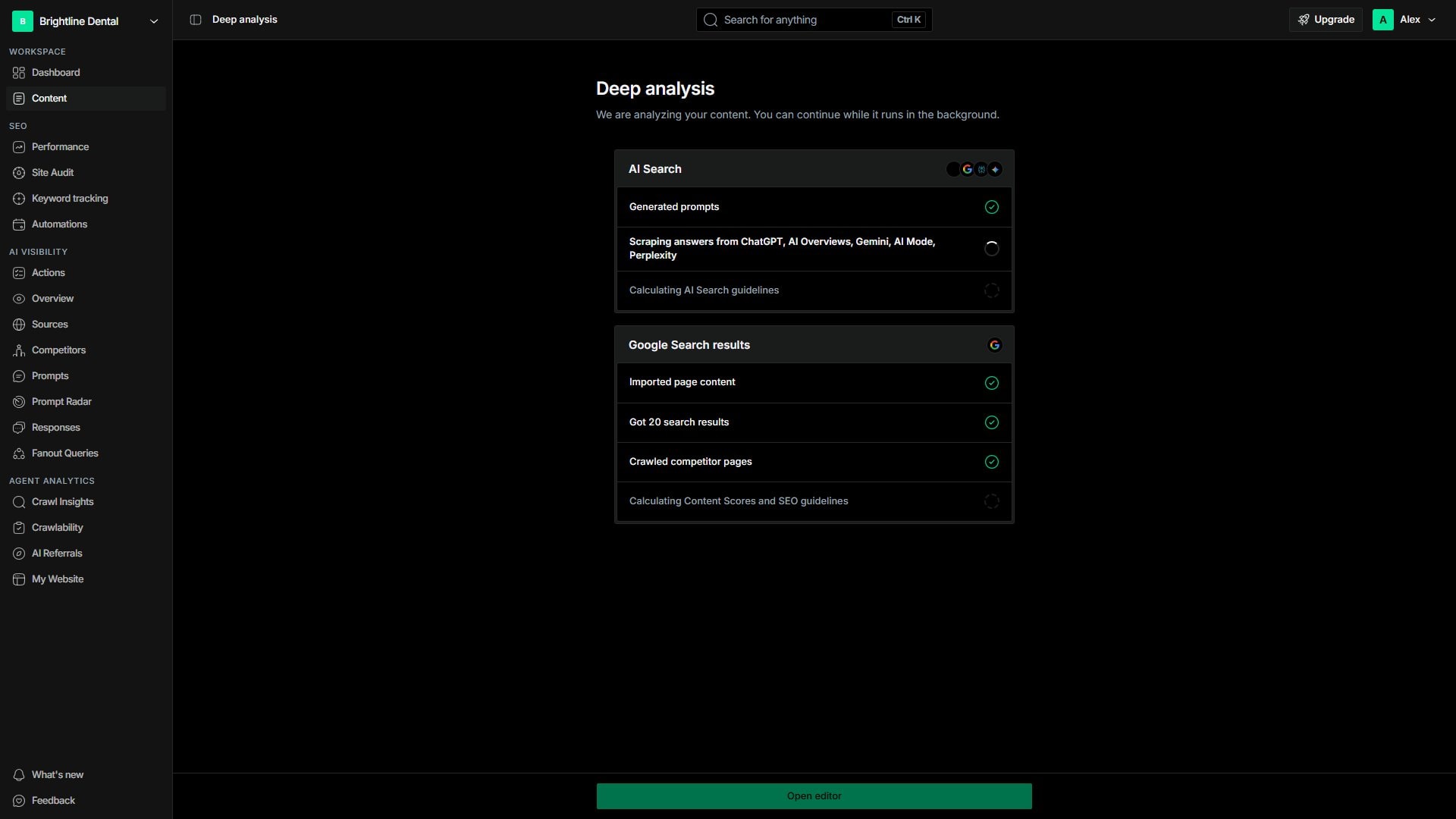
Task: Click the Crawl Insights magnifier icon
Action: (x=19, y=502)
